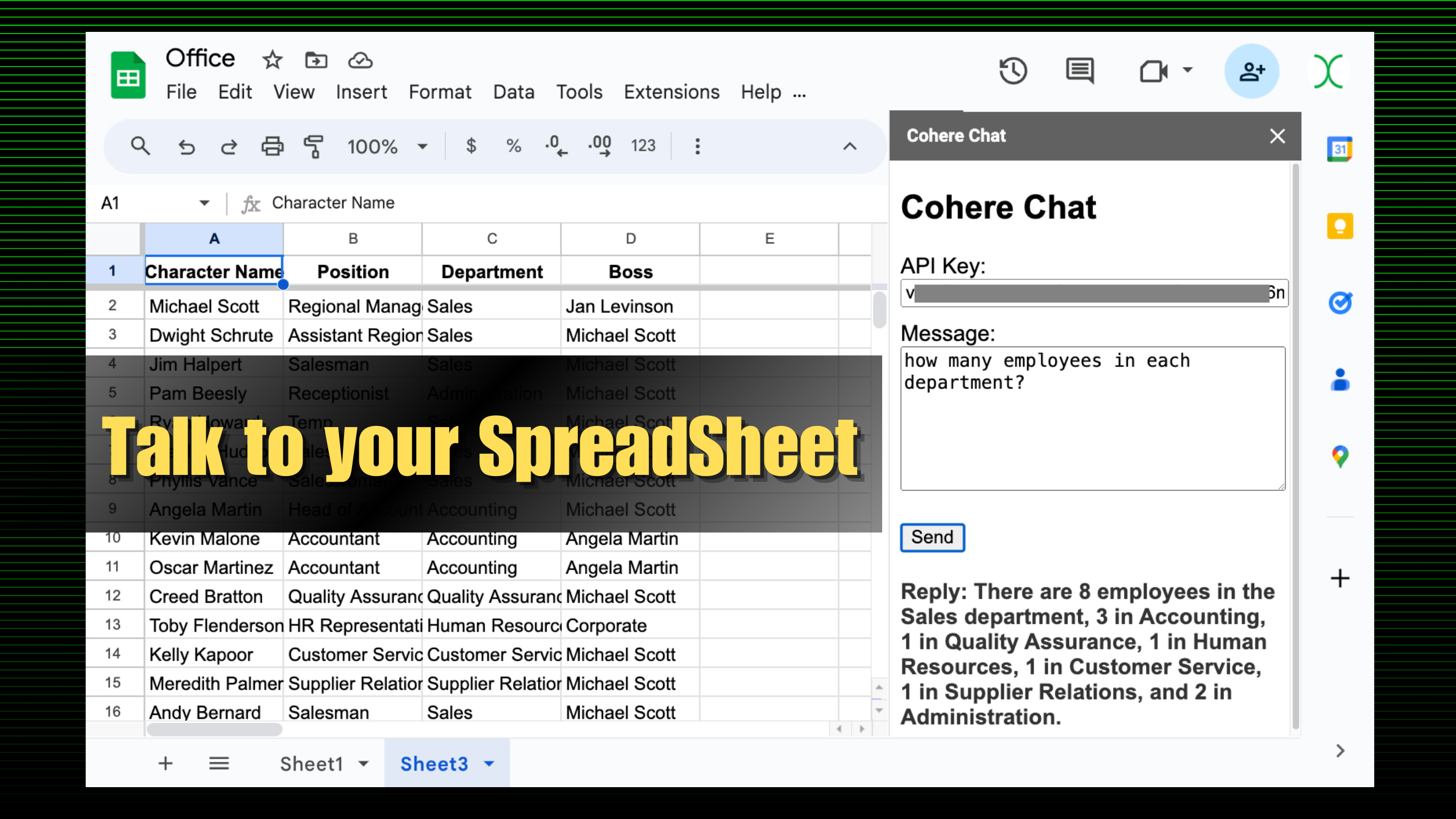Expand the Sheet3 tab options arrow
The width and height of the screenshot is (1456, 819).
point(488,764)
